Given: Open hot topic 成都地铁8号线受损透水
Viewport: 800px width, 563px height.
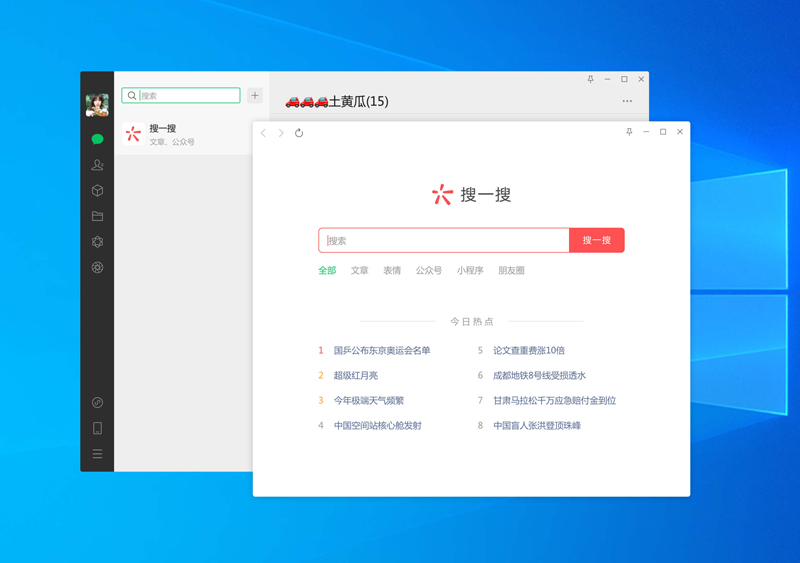Looking at the screenshot, I should pyautogui.click(x=539, y=376).
